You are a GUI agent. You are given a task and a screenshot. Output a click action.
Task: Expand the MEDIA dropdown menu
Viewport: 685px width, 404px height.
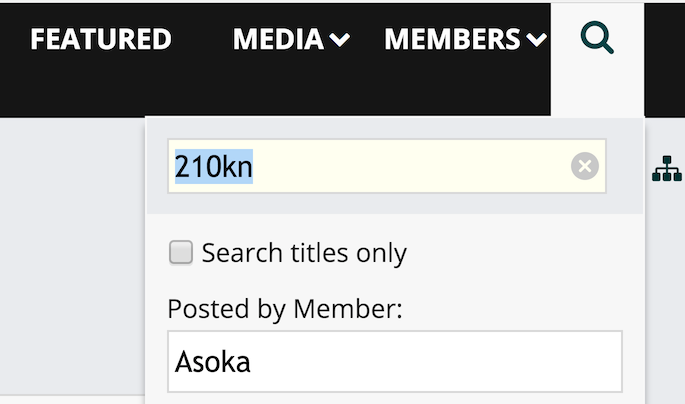[291, 39]
